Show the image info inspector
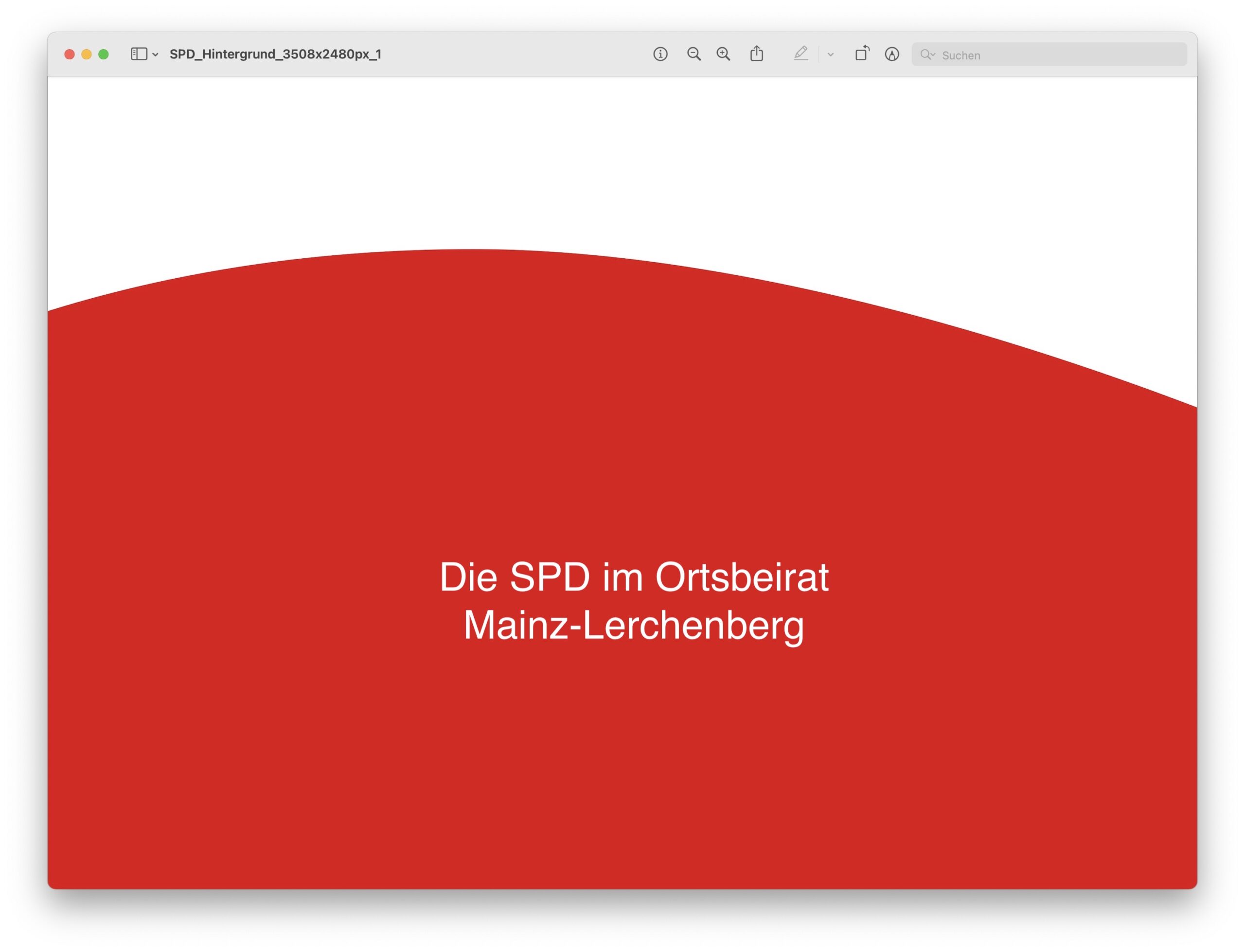1245x952 pixels. point(660,54)
